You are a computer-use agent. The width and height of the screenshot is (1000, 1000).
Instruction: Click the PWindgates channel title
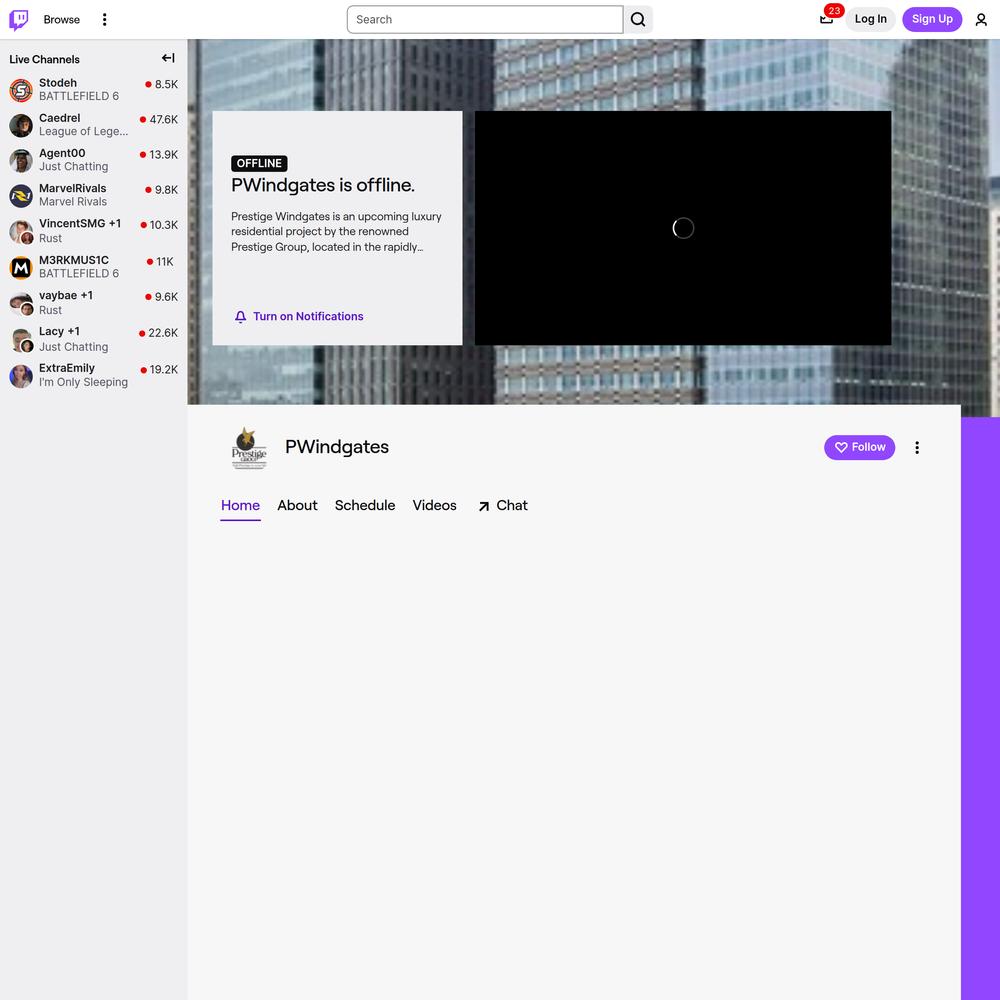[x=337, y=446]
